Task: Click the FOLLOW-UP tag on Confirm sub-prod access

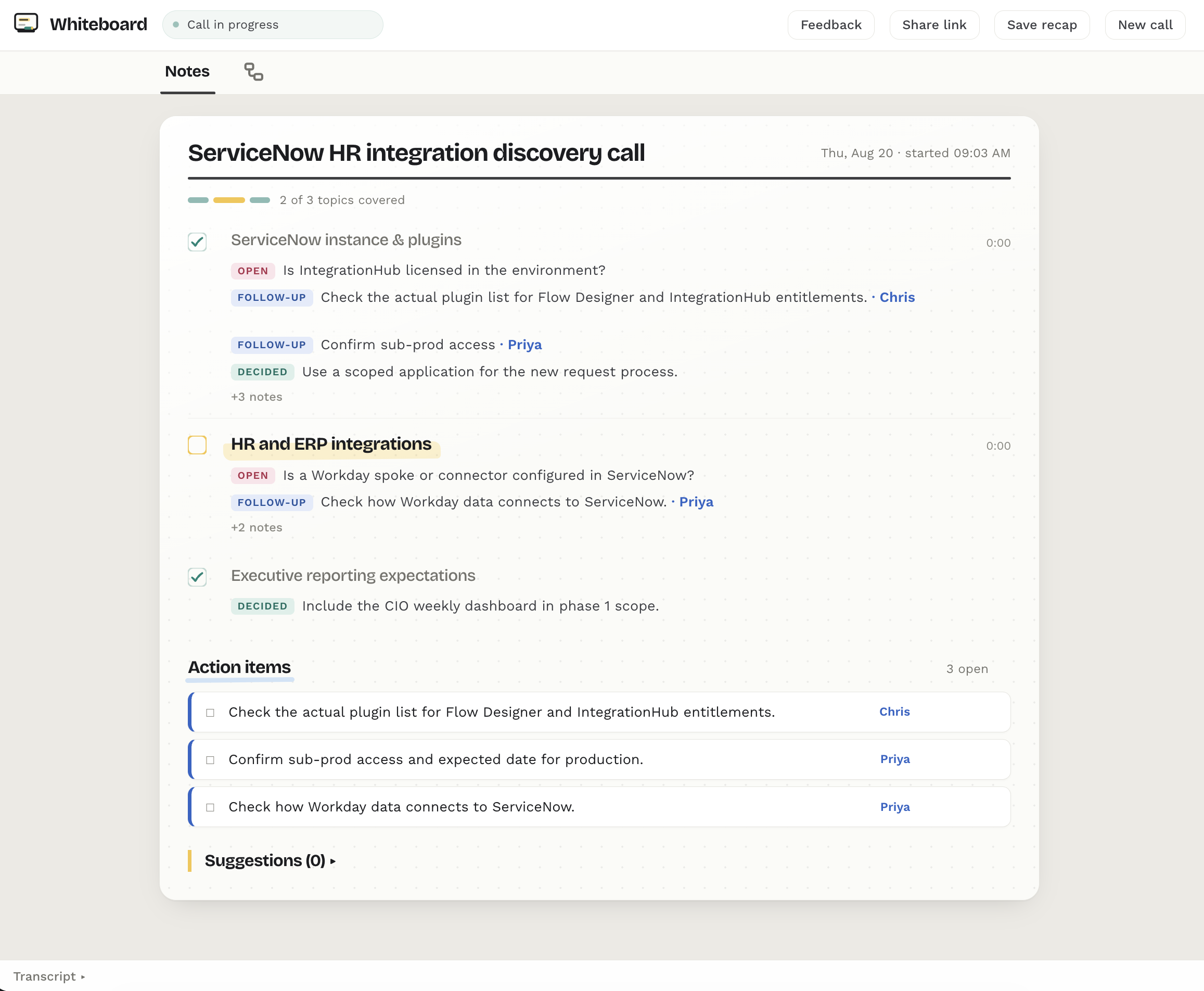Action: point(272,345)
